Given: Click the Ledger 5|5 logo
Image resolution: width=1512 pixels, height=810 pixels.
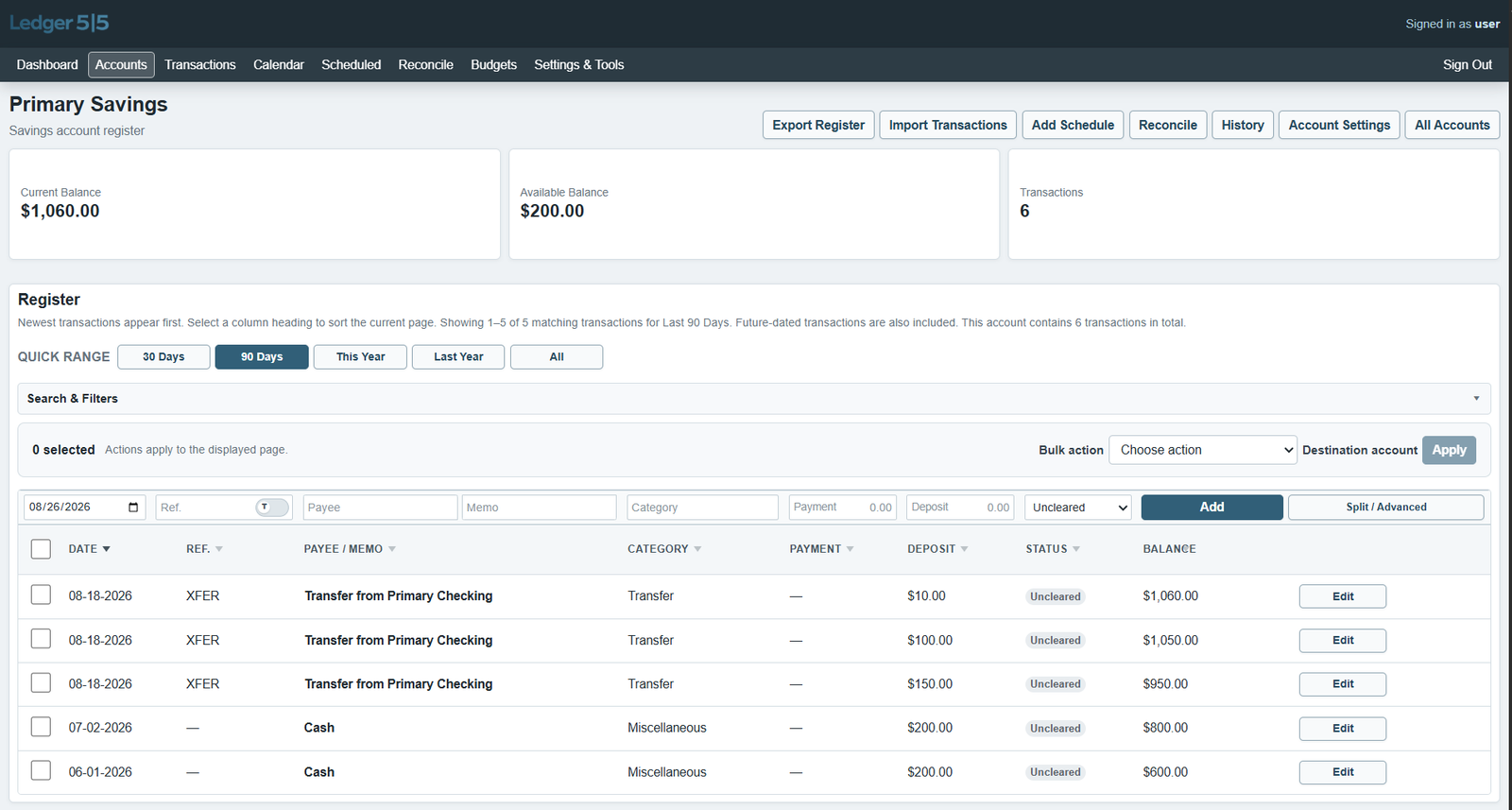Looking at the screenshot, I should pyautogui.click(x=60, y=24).
